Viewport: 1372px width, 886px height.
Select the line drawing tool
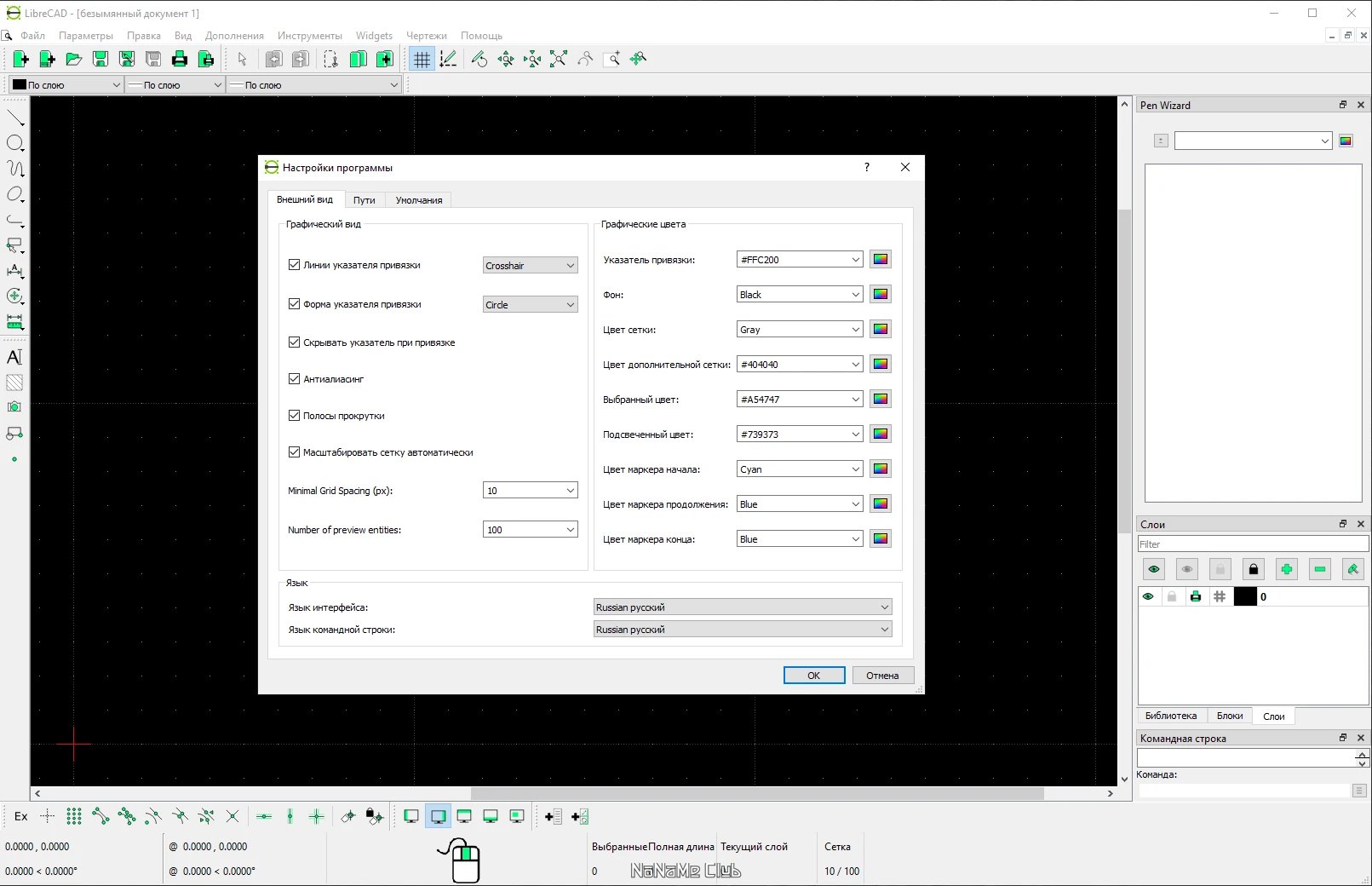[14, 117]
